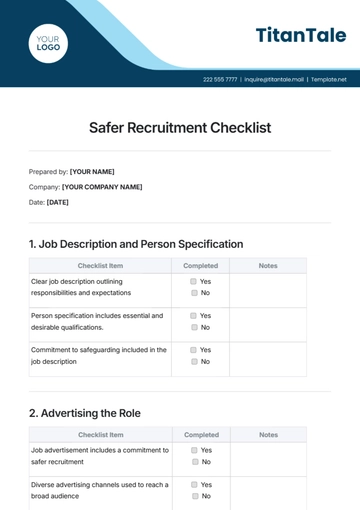Click Checklist Item header in Advertising table
The width and height of the screenshot is (360, 510).
(x=101, y=435)
